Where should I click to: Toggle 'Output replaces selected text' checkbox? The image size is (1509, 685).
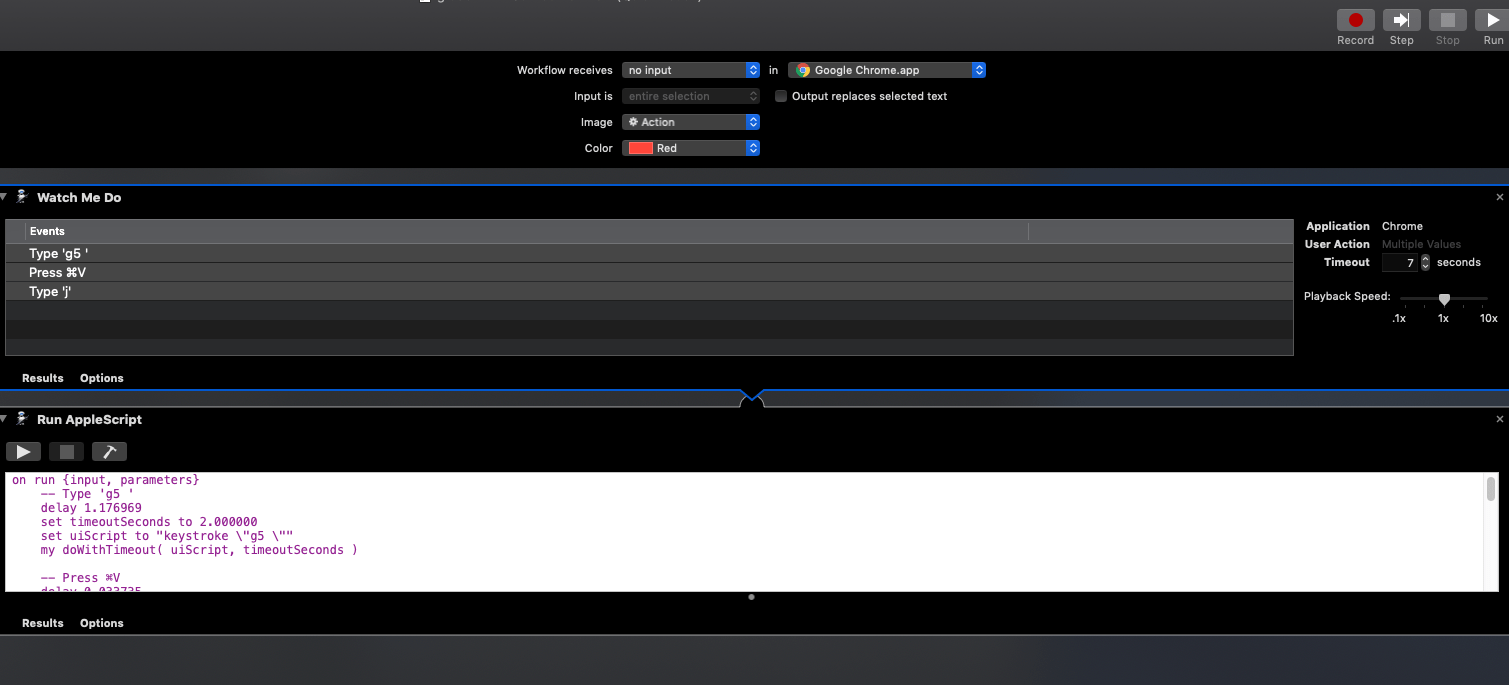pyautogui.click(x=781, y=96)
